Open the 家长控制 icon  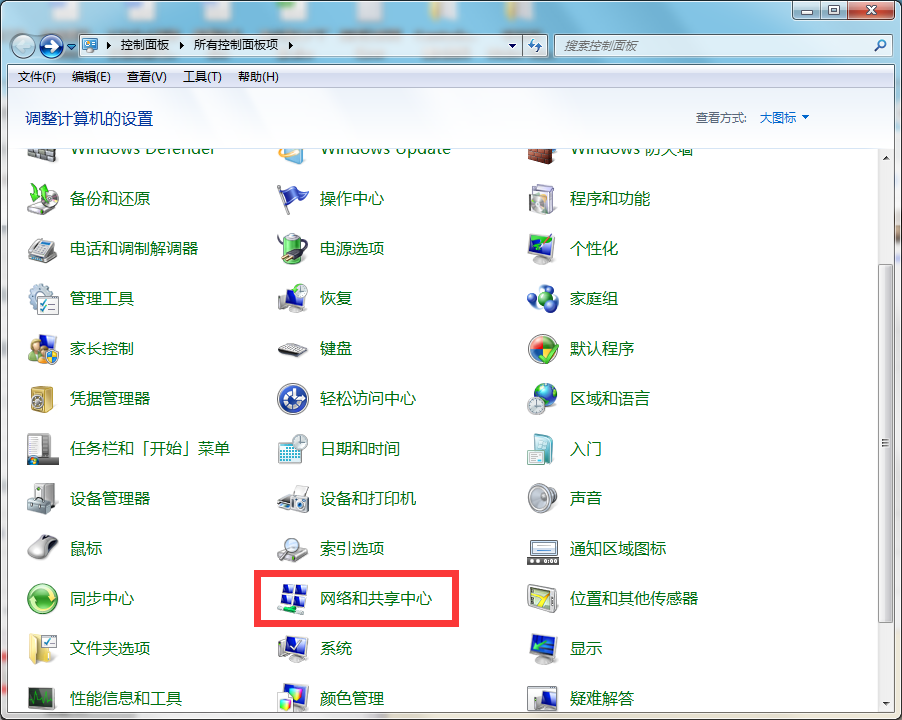pyautogui.click(x=43, y=349)
